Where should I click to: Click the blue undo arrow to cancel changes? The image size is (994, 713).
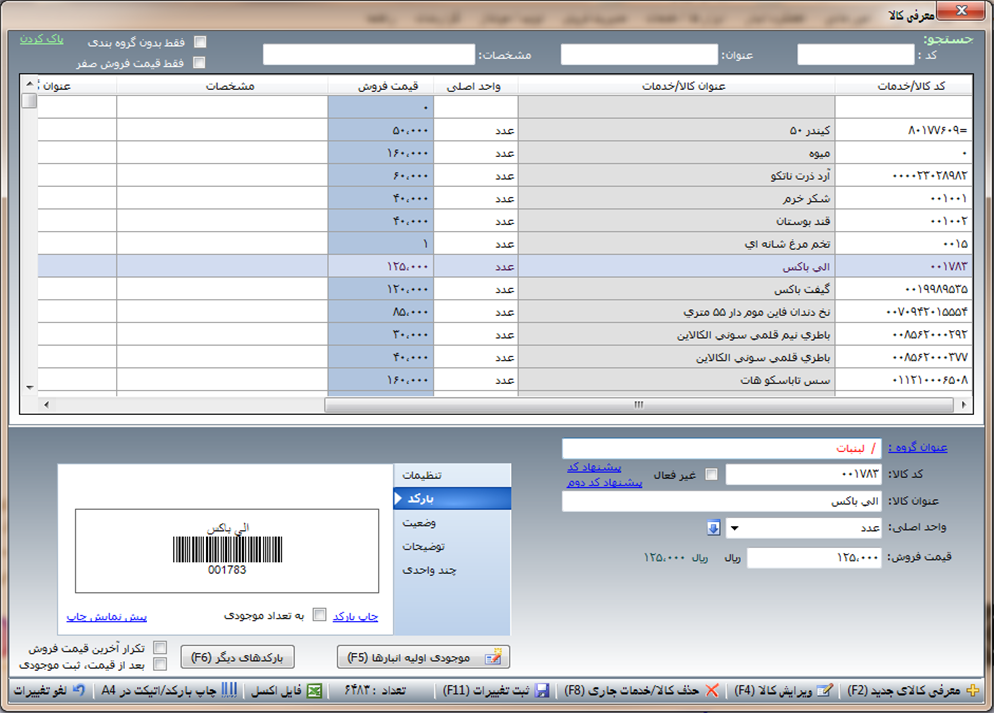tap(78, 691)
